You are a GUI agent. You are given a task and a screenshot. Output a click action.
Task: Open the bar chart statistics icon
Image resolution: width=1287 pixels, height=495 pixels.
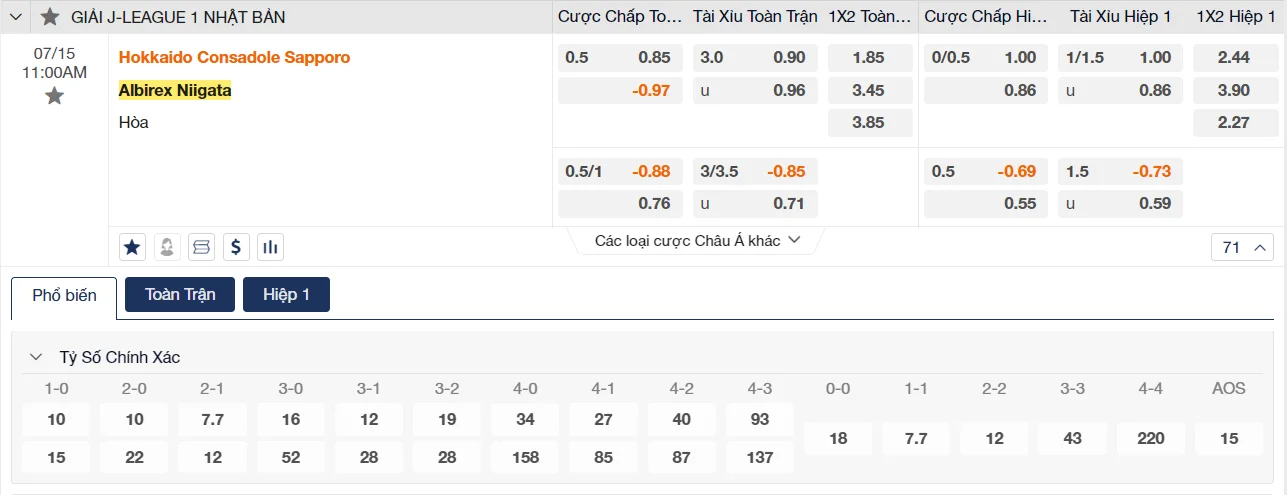270,246
